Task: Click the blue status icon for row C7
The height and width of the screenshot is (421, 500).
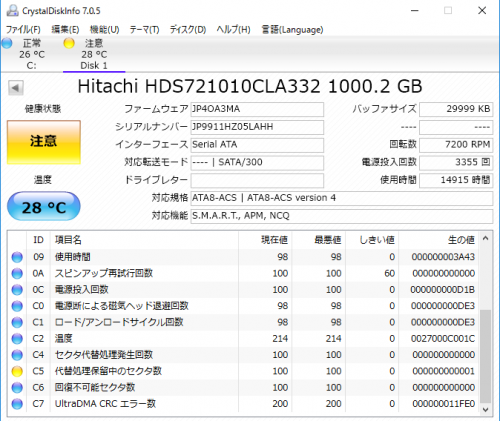Action: pyautogui.click(x=17, y=404)
